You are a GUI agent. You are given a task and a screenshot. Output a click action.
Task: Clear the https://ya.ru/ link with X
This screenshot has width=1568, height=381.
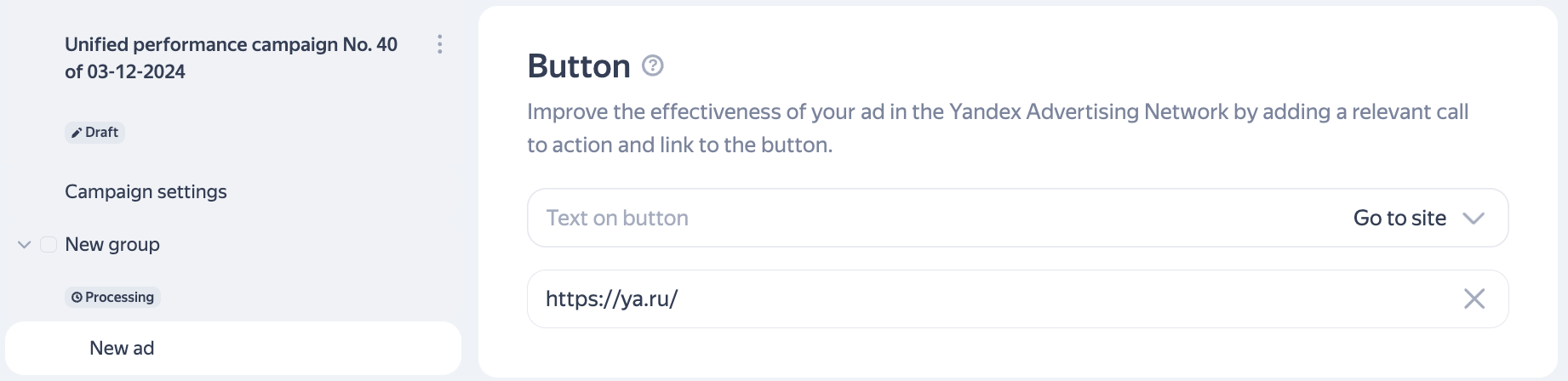coord(1474,299)
